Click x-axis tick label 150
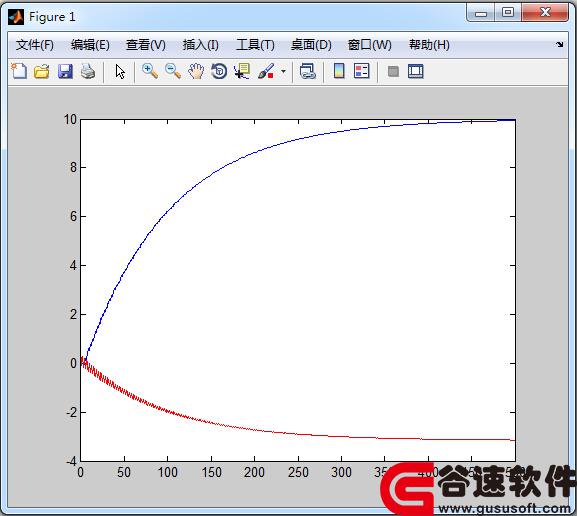Viewport: 577px width, 516px height. pos(212,473)
